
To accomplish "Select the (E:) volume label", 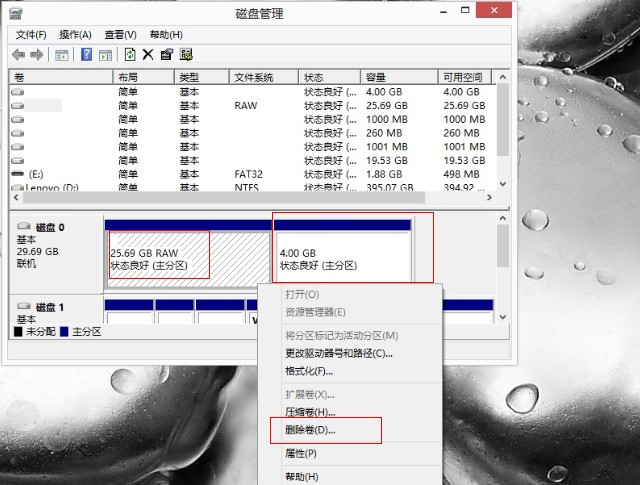I will pyautogui.click(x=36, y=174).
